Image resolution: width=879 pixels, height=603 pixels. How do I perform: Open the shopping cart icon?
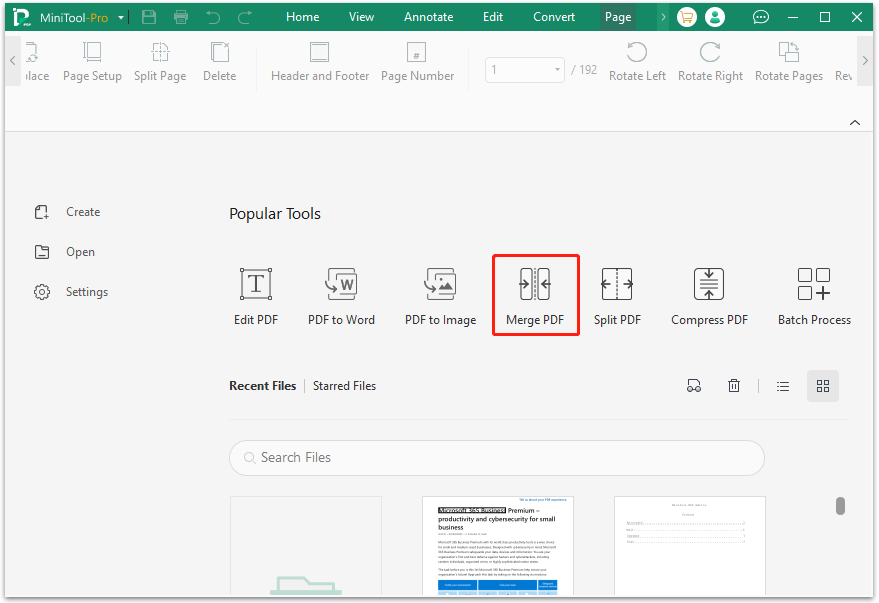coord(687,17)
